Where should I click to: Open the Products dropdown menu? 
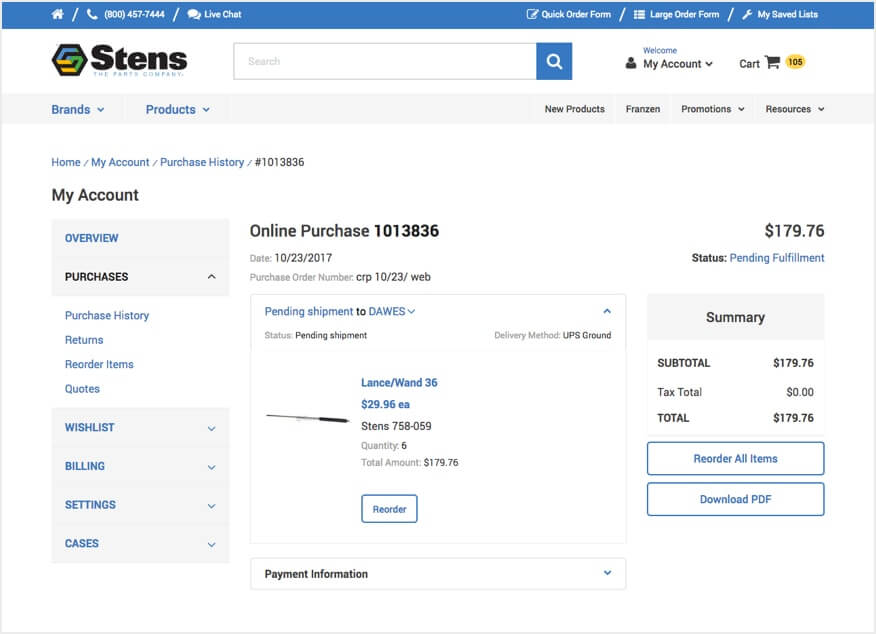(177, 109)
